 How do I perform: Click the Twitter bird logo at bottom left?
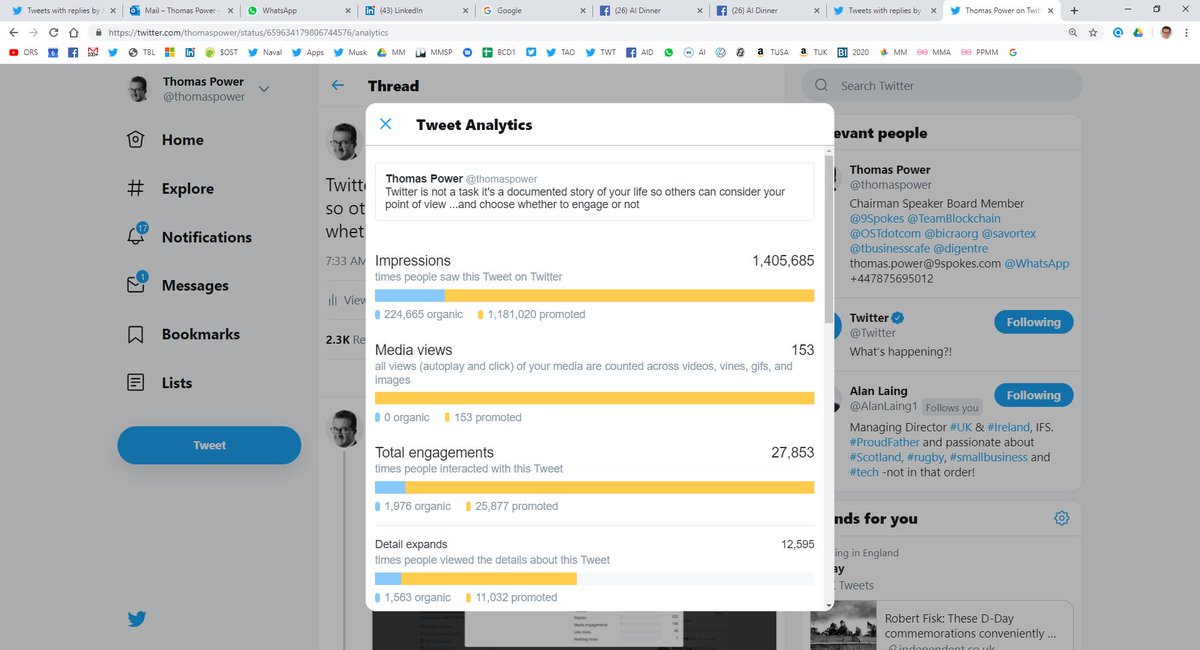(138, 619)
